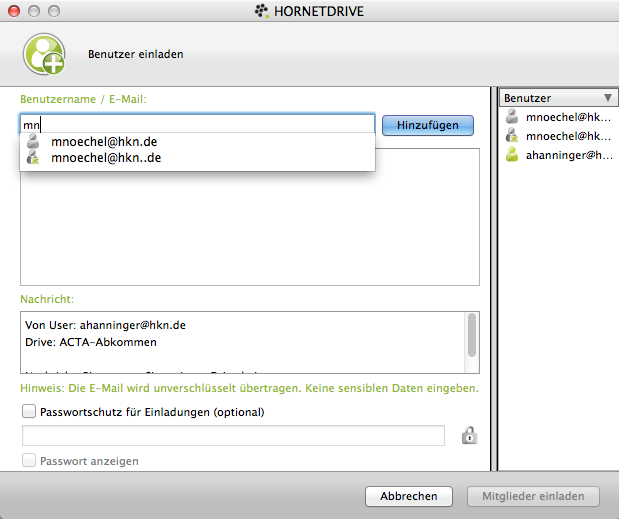This screenshot has height=519, width=619.
Task: Click the sort arrow in the Benutzer column header
Action: coord(607,98)
